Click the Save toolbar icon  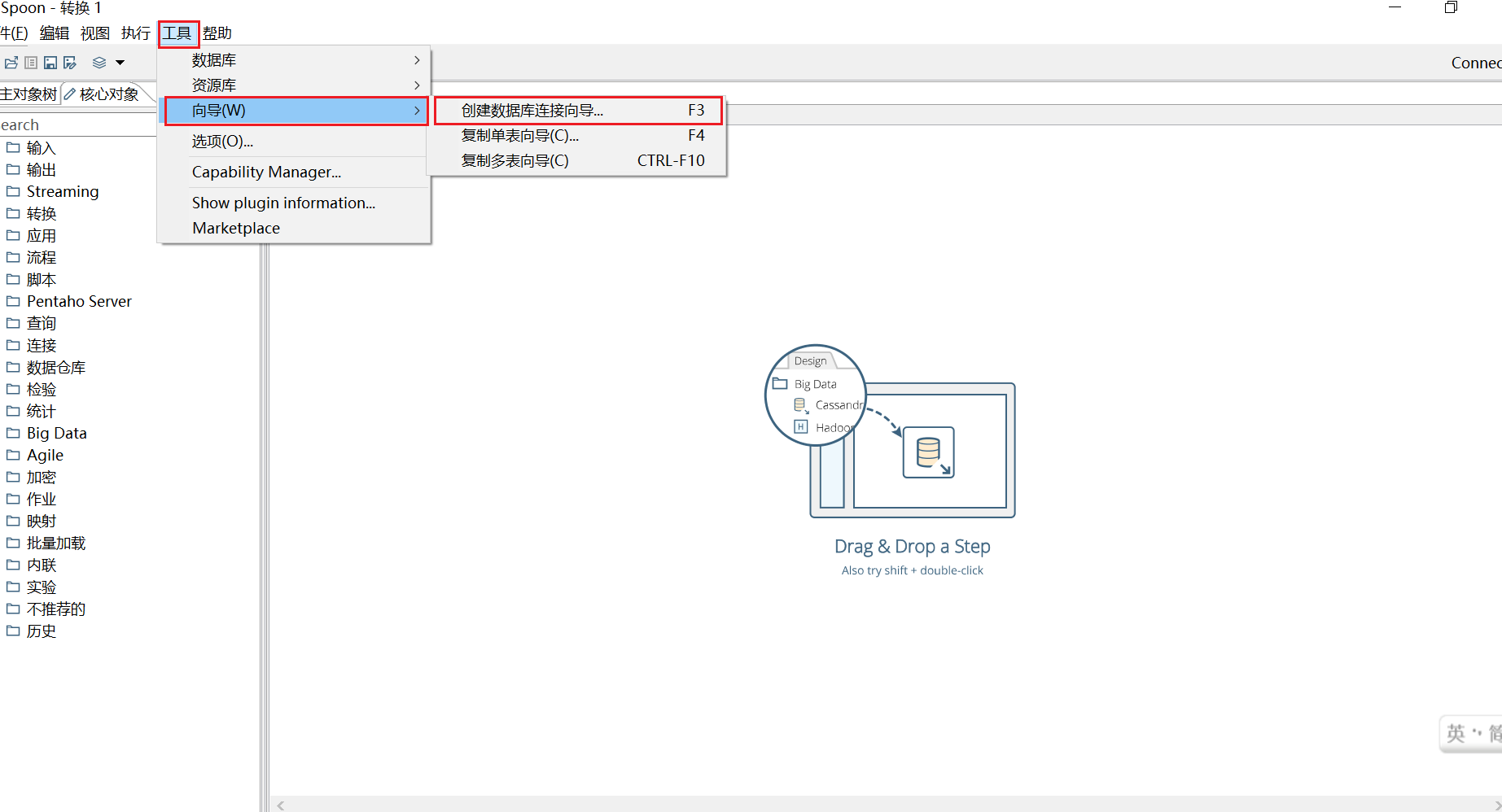pyautogui.click(x=50, y=63)
